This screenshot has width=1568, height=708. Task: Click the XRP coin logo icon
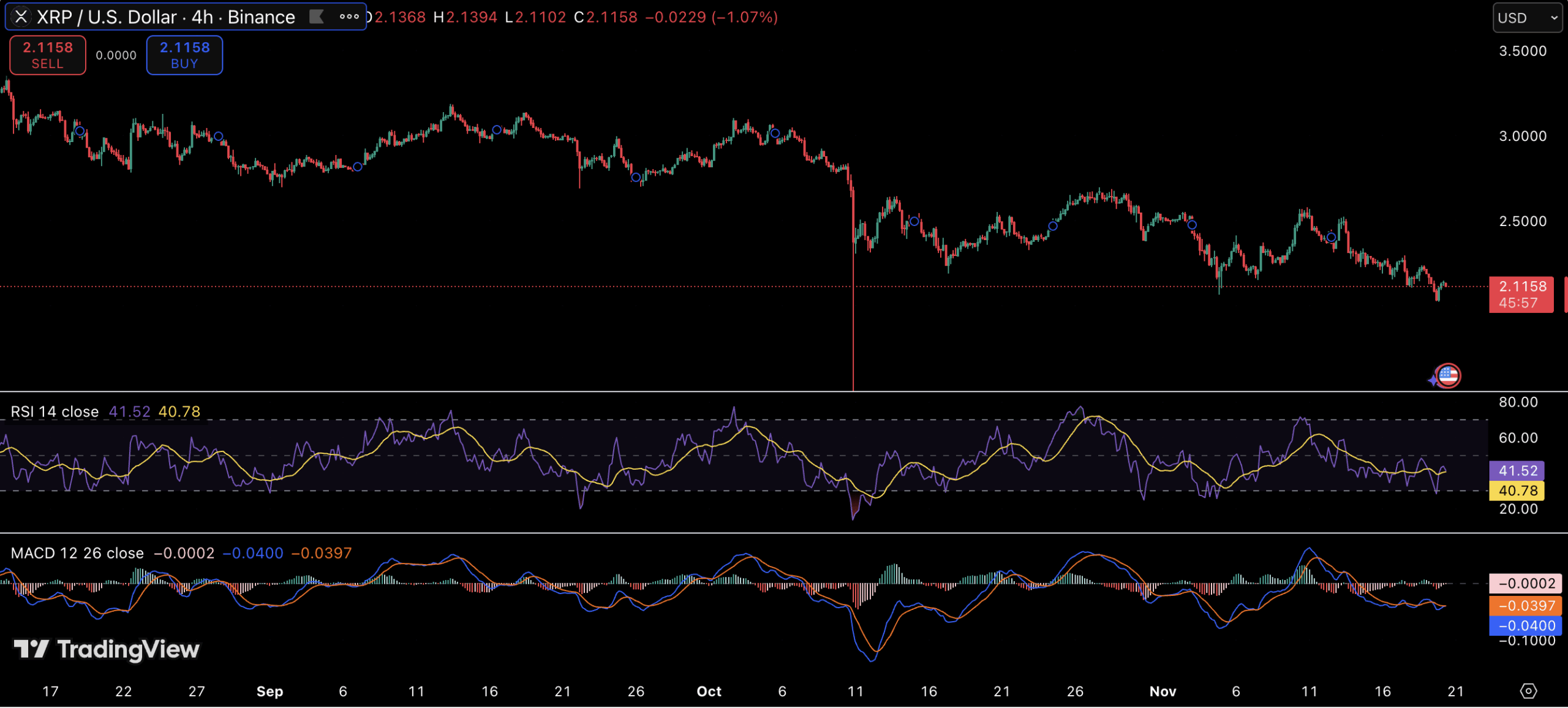pos(21,17)
